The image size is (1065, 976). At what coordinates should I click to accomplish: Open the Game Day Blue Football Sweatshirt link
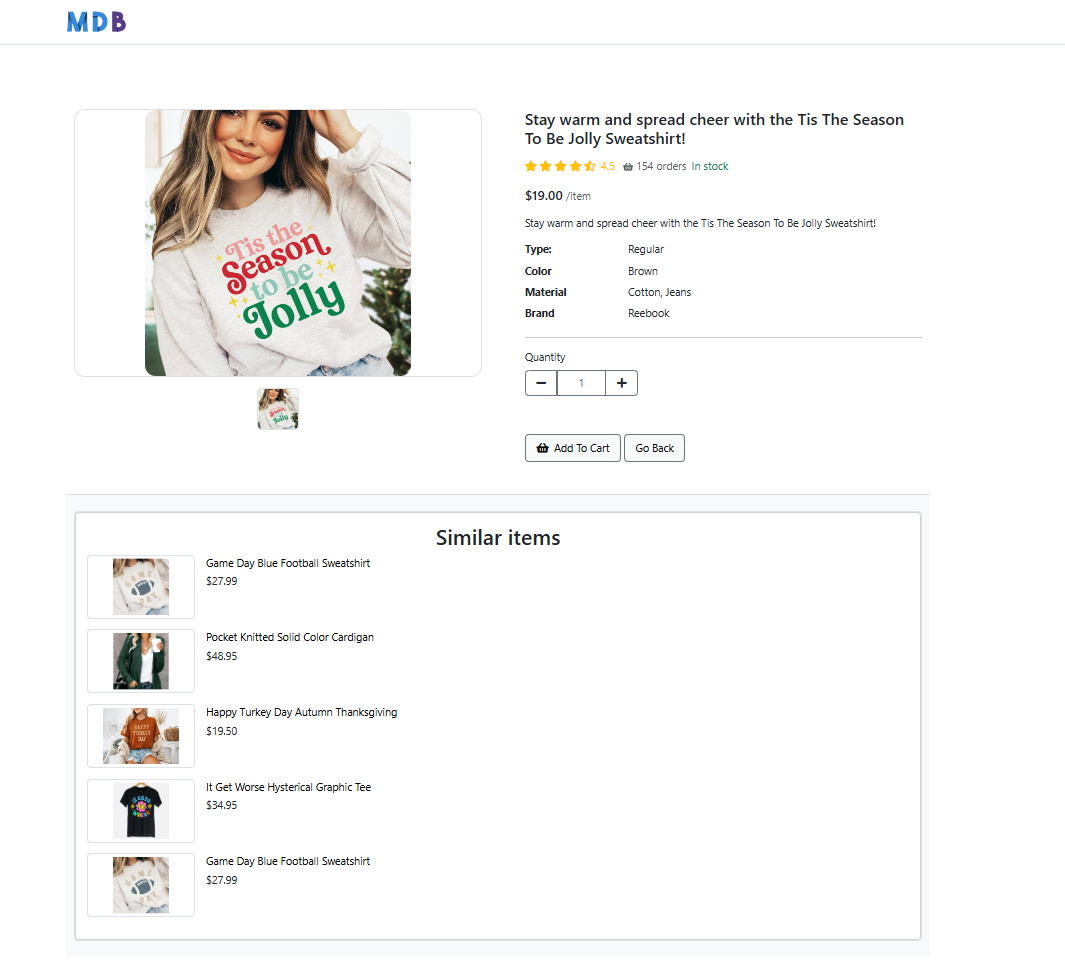(x=288, y=563)
